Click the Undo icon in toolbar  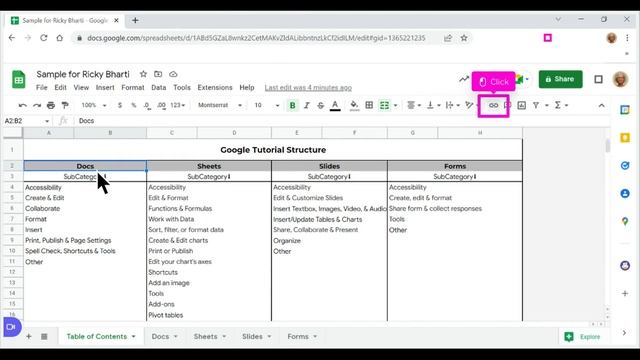(22, 105)
